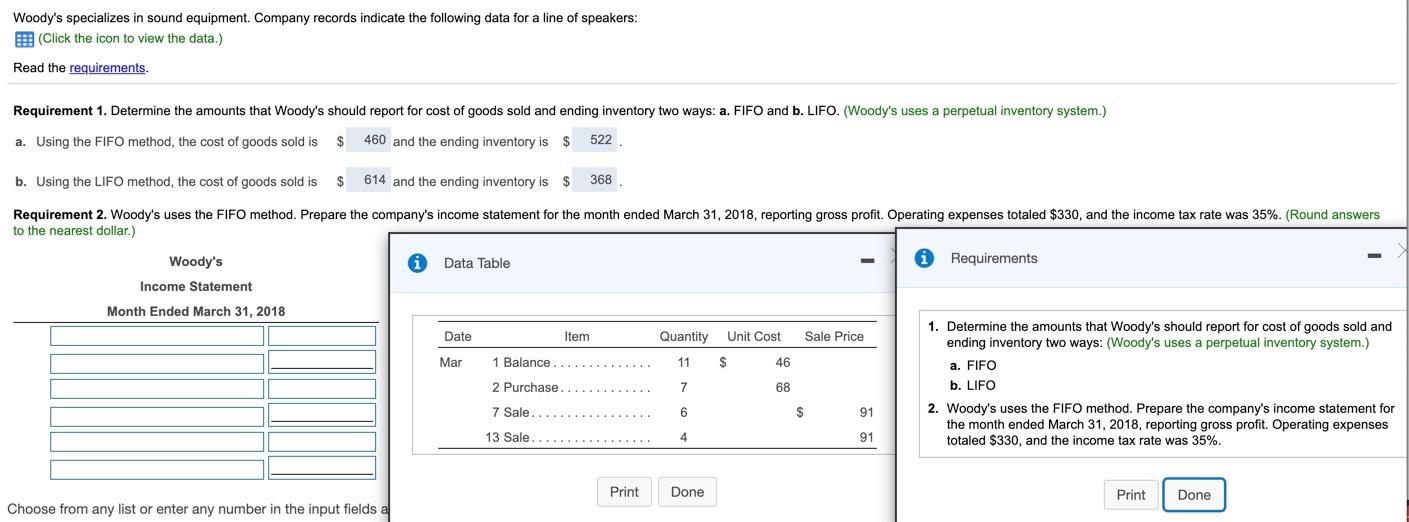Select fourth income statement amount field
This screenshot has width=1409, height=522.
[x=322, y=415]
